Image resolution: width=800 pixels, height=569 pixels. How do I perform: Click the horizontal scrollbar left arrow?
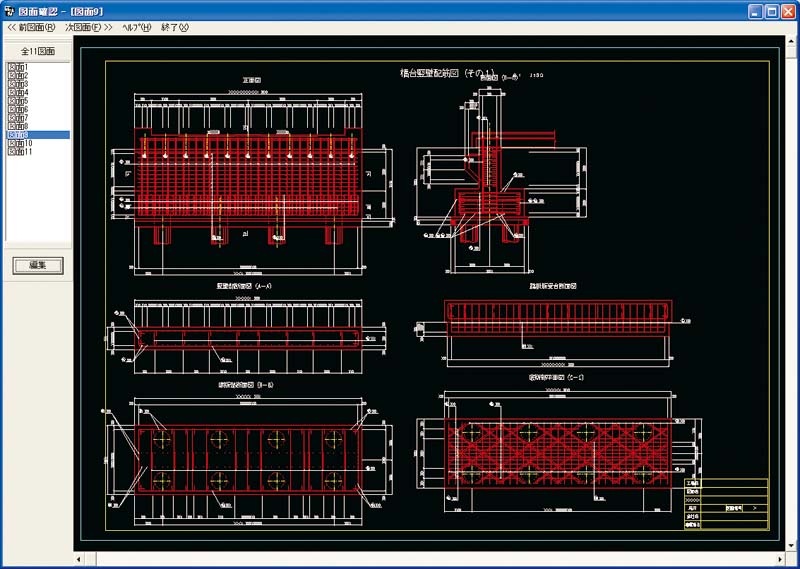tap(79, 559)
